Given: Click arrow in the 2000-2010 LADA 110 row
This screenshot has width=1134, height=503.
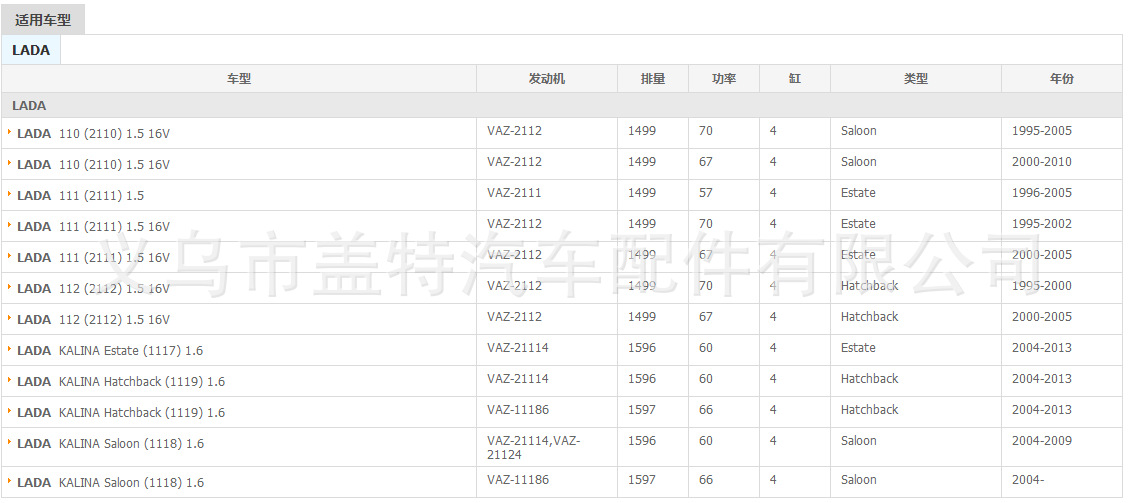Looking at the screenshot, I should coord(9,163).
